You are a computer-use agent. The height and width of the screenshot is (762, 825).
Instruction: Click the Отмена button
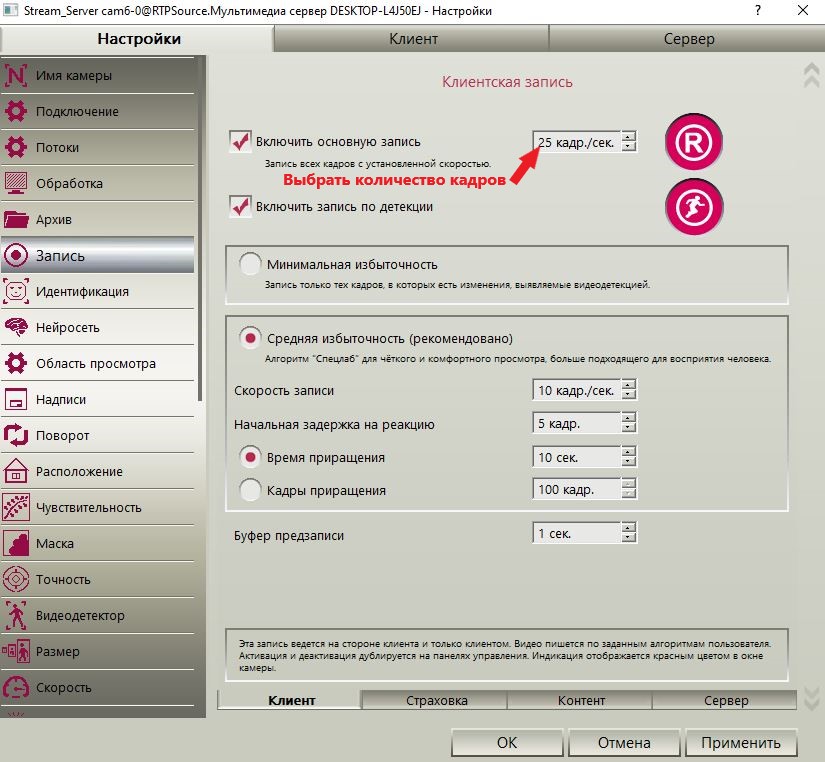click(x=624, y=743)
